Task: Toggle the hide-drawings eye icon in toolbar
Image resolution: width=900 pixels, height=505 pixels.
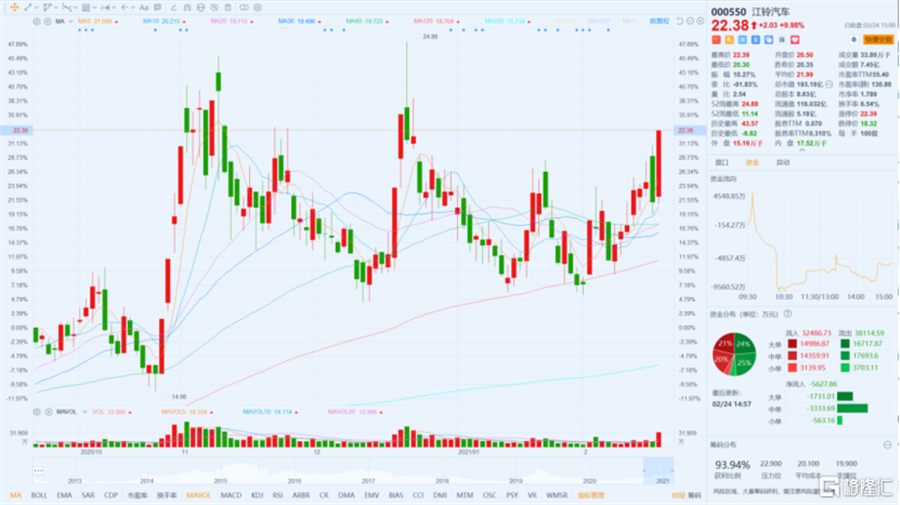Action: click(x=214, y=7)
